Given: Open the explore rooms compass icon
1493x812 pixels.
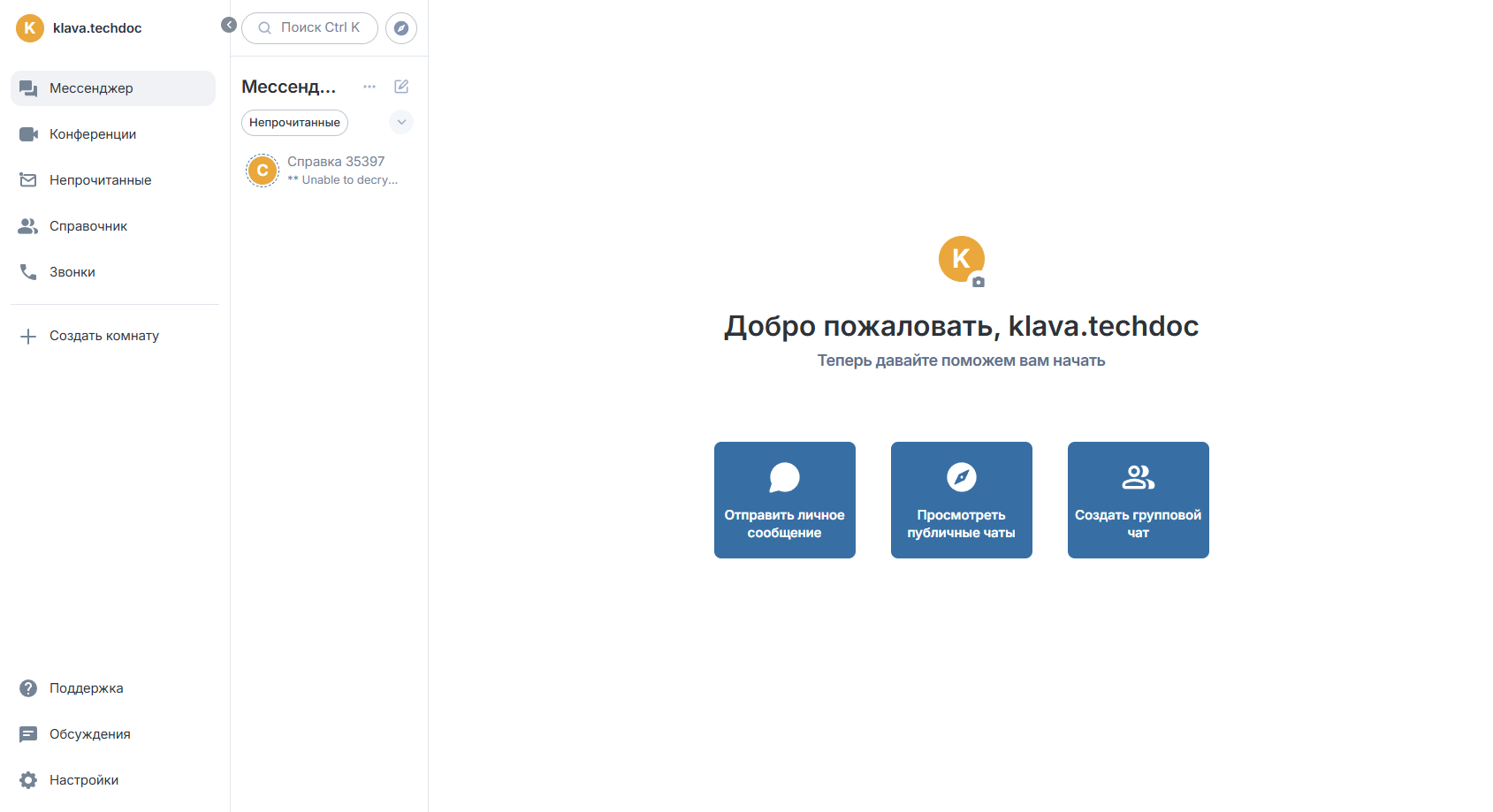Looking at the screenshot, I should [x=401, y=28].
